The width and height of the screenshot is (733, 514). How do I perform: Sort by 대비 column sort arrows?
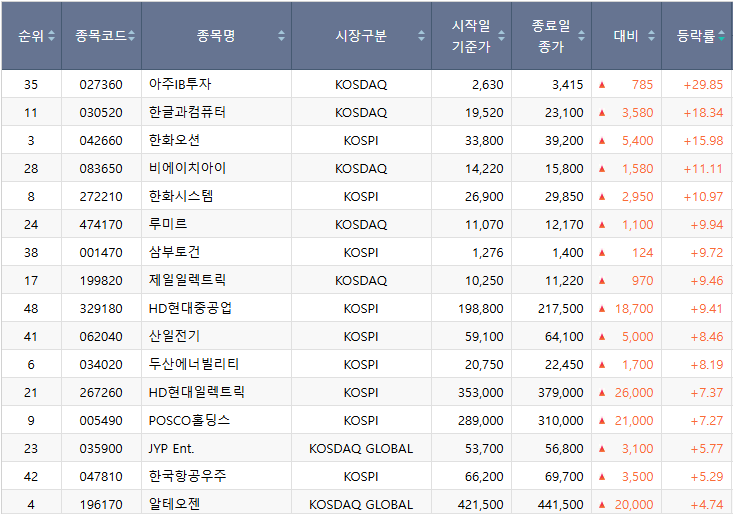[651, 36]
